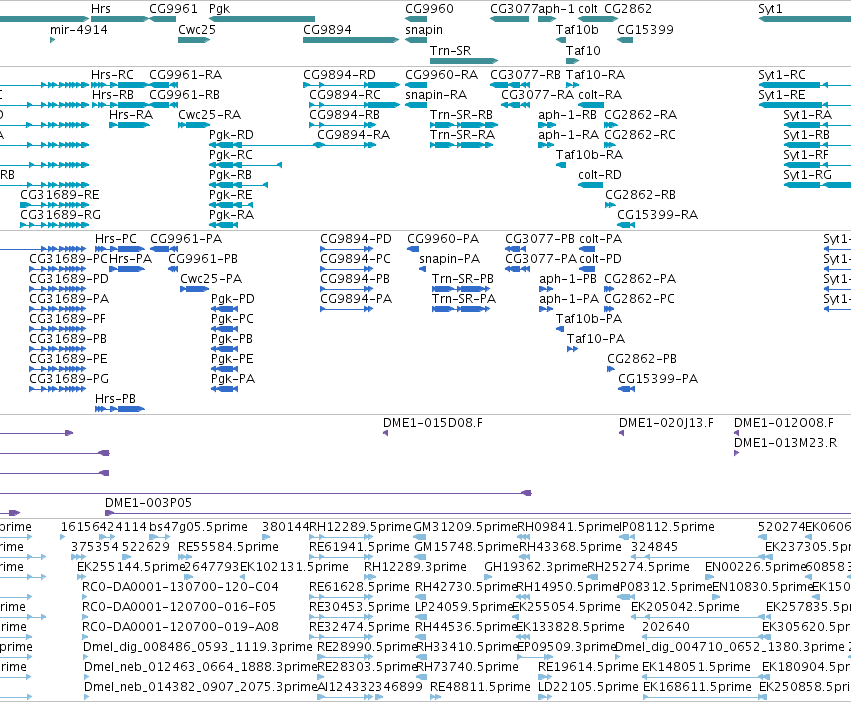Select protein CG9961-PA
This screenshot has width=851, height=702.
186,239
